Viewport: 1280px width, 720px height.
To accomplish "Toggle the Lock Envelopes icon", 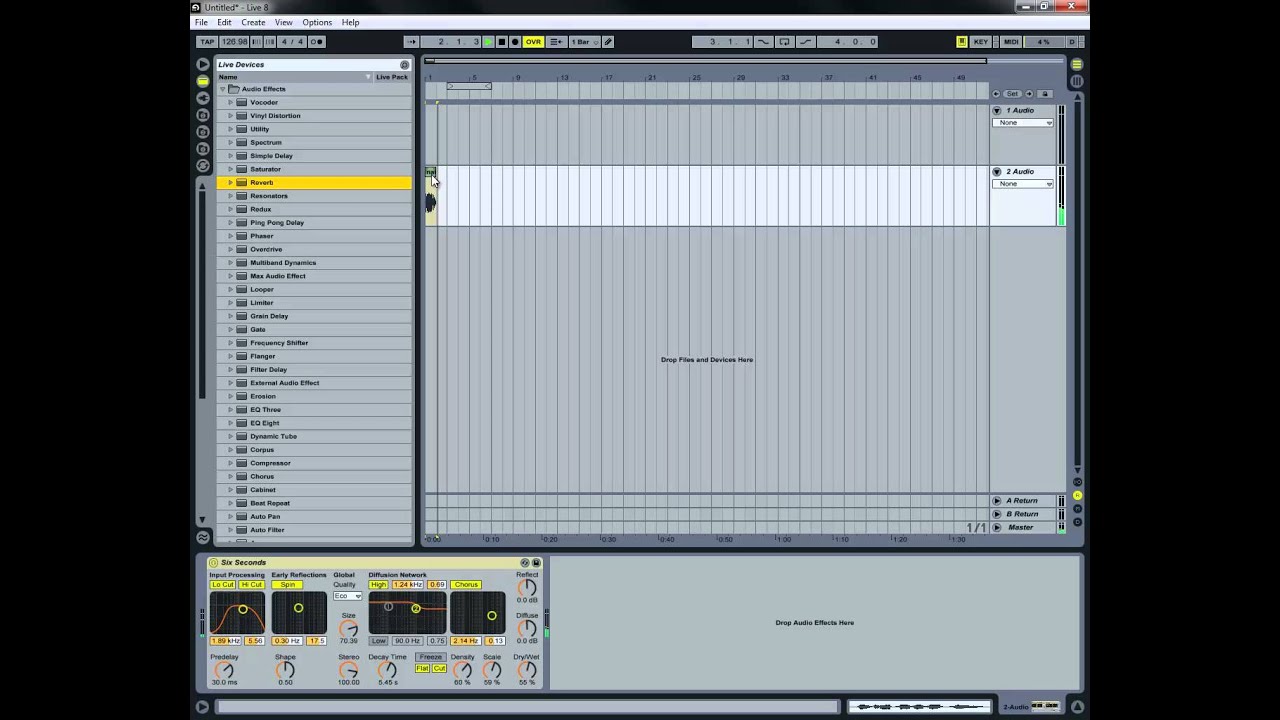I will coord(1045,93).
